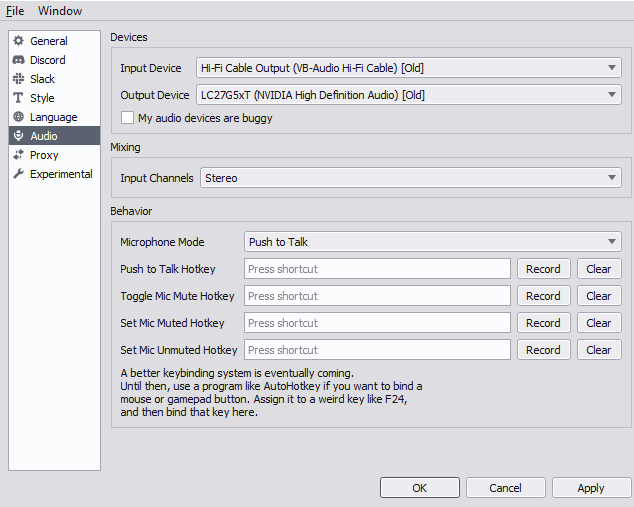Click the 'Input Channels' label

pos(157,178)
